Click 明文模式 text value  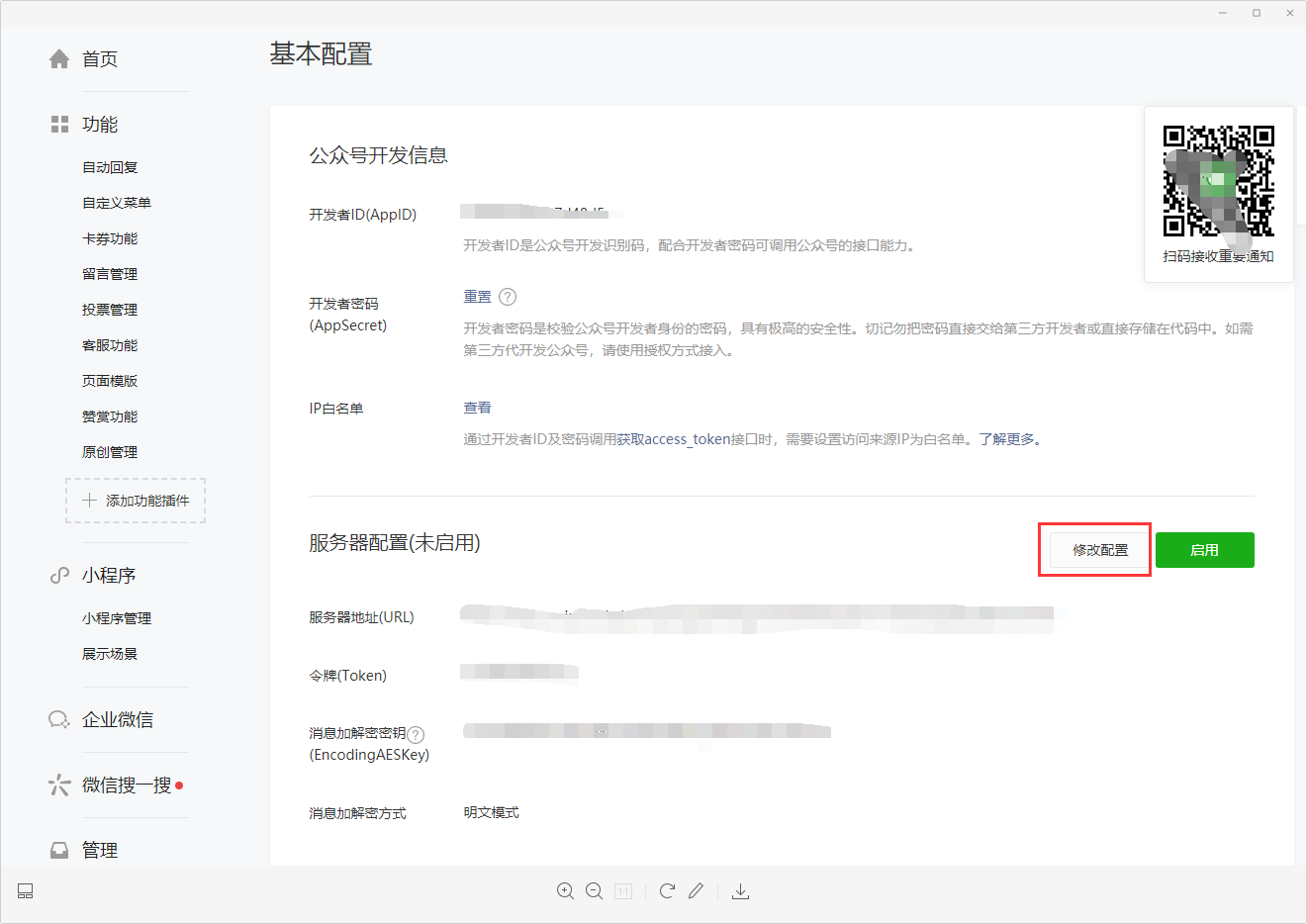coord(491,812)
